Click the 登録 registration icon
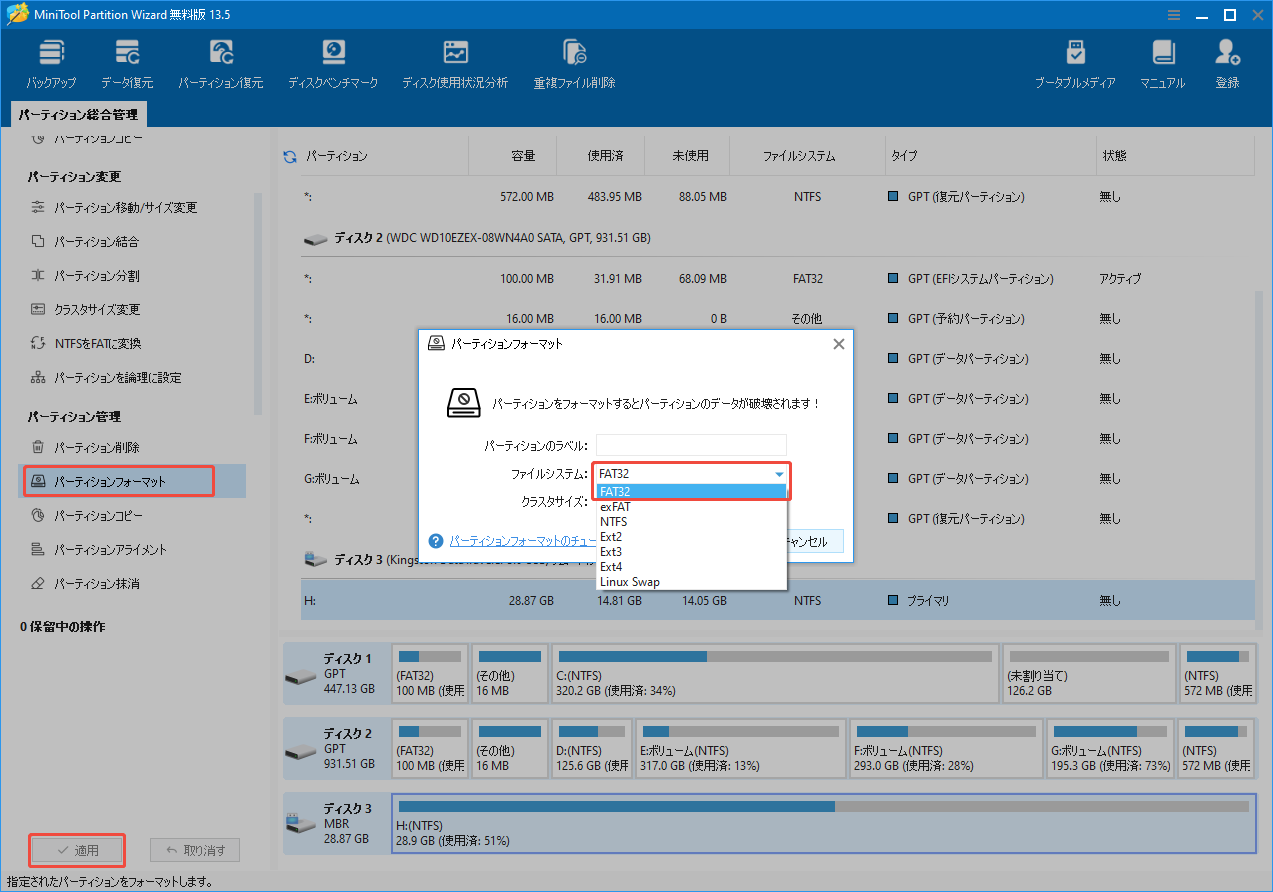Image resolution: width=1273 pixels, height=892 pixels. point(1227,62)
